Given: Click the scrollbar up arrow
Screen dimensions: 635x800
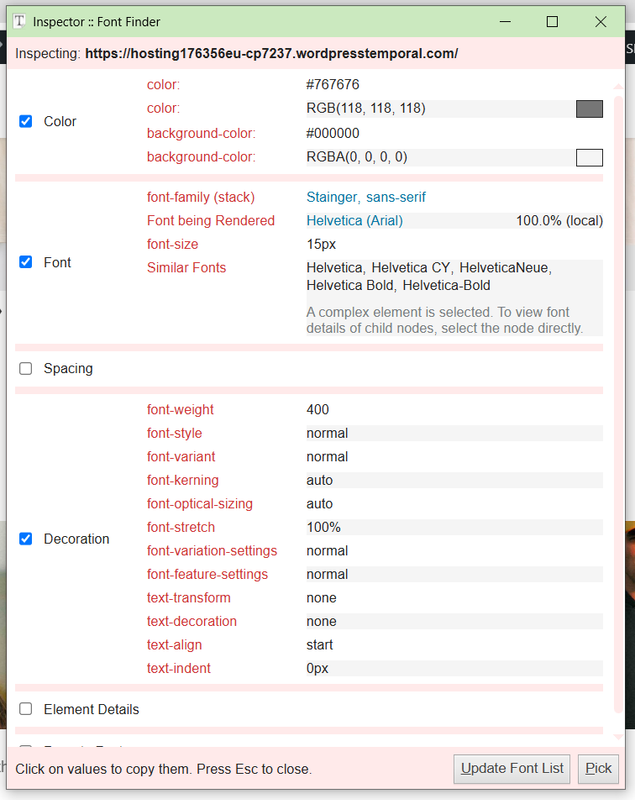Looking at the screenshot, I should click(618, 86).
